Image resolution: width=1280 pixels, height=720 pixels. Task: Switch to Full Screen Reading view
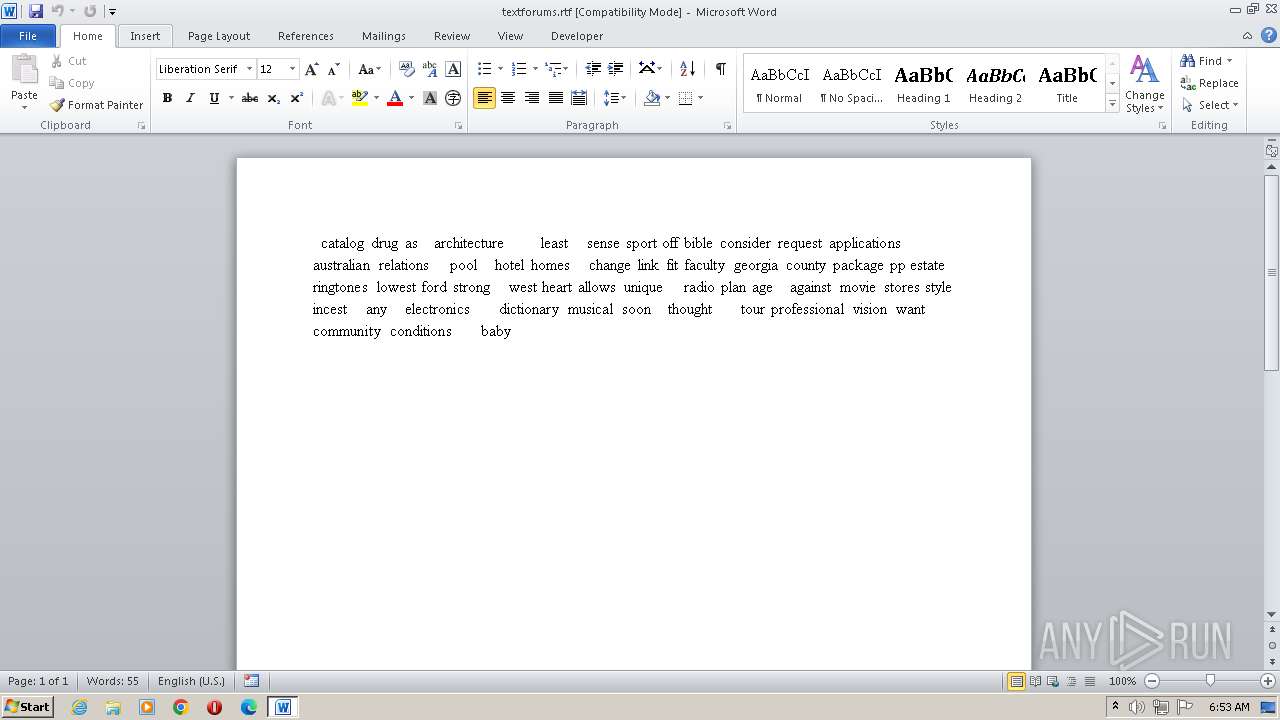1035,681
